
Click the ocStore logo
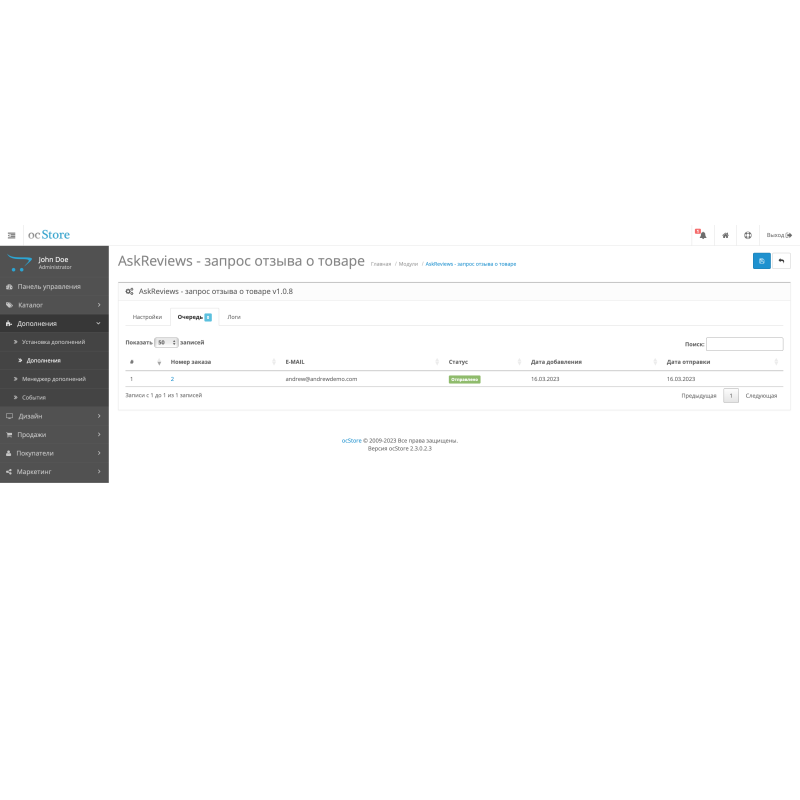(x=49, y=235)
